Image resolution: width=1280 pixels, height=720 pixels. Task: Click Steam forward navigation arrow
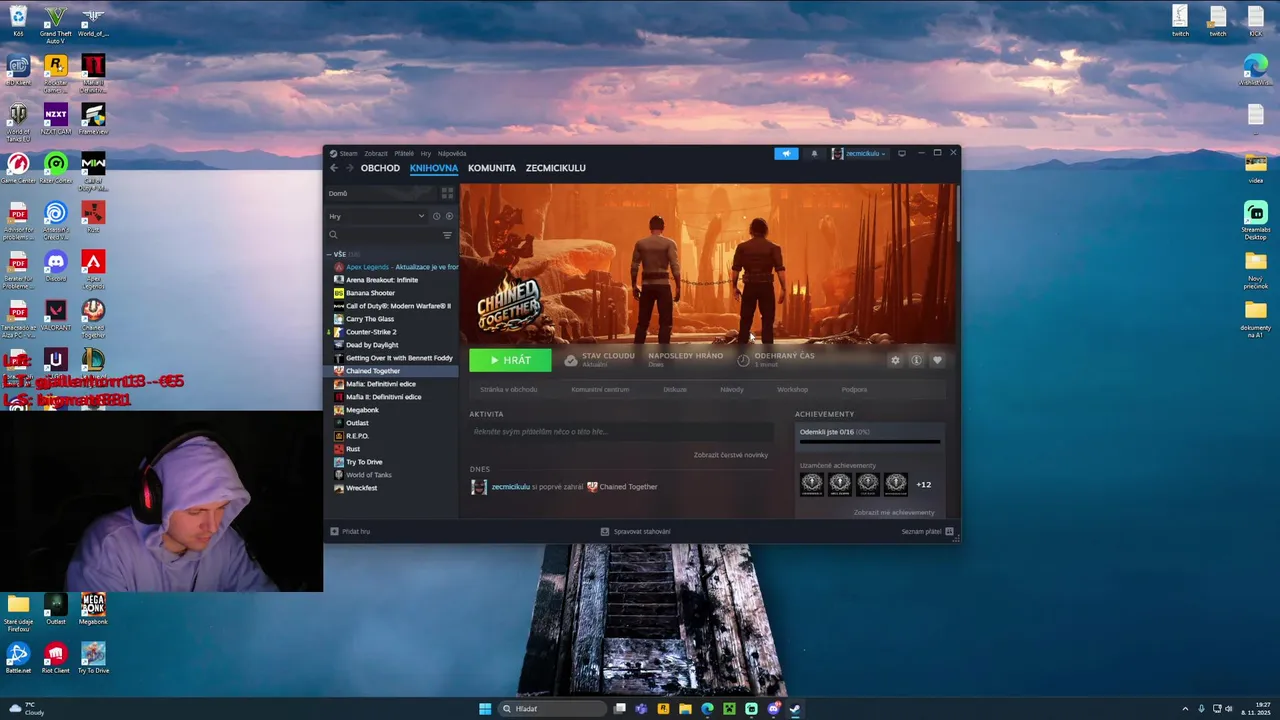coord(349,168)
